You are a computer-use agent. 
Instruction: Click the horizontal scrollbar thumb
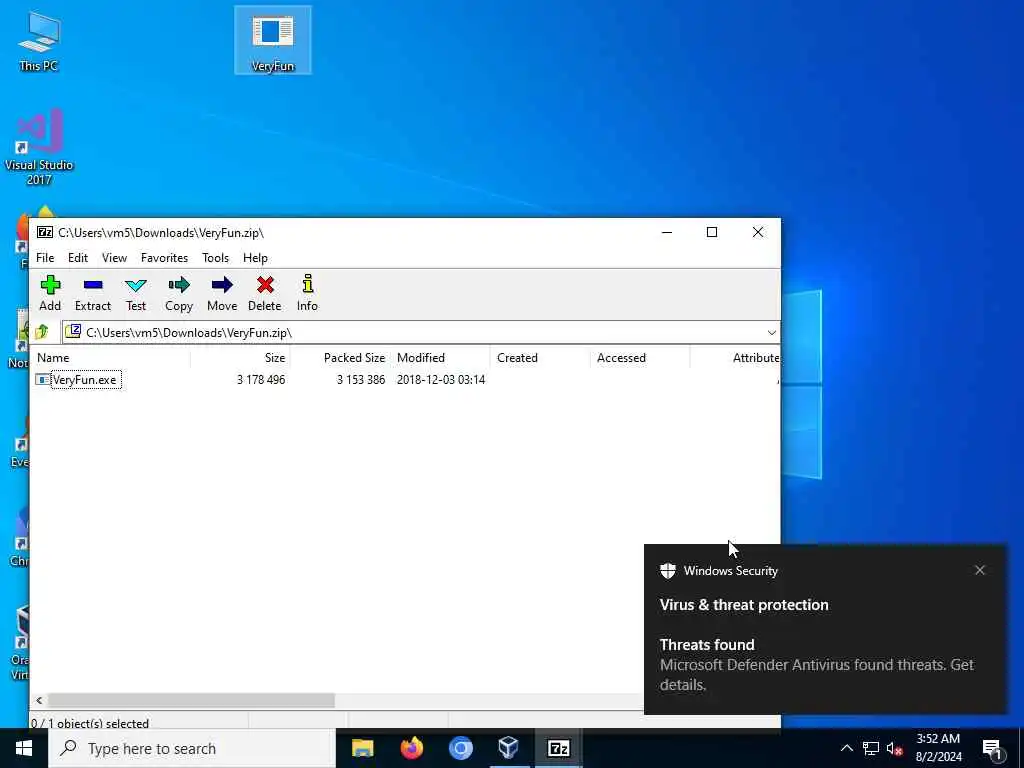tap(191, 700)
